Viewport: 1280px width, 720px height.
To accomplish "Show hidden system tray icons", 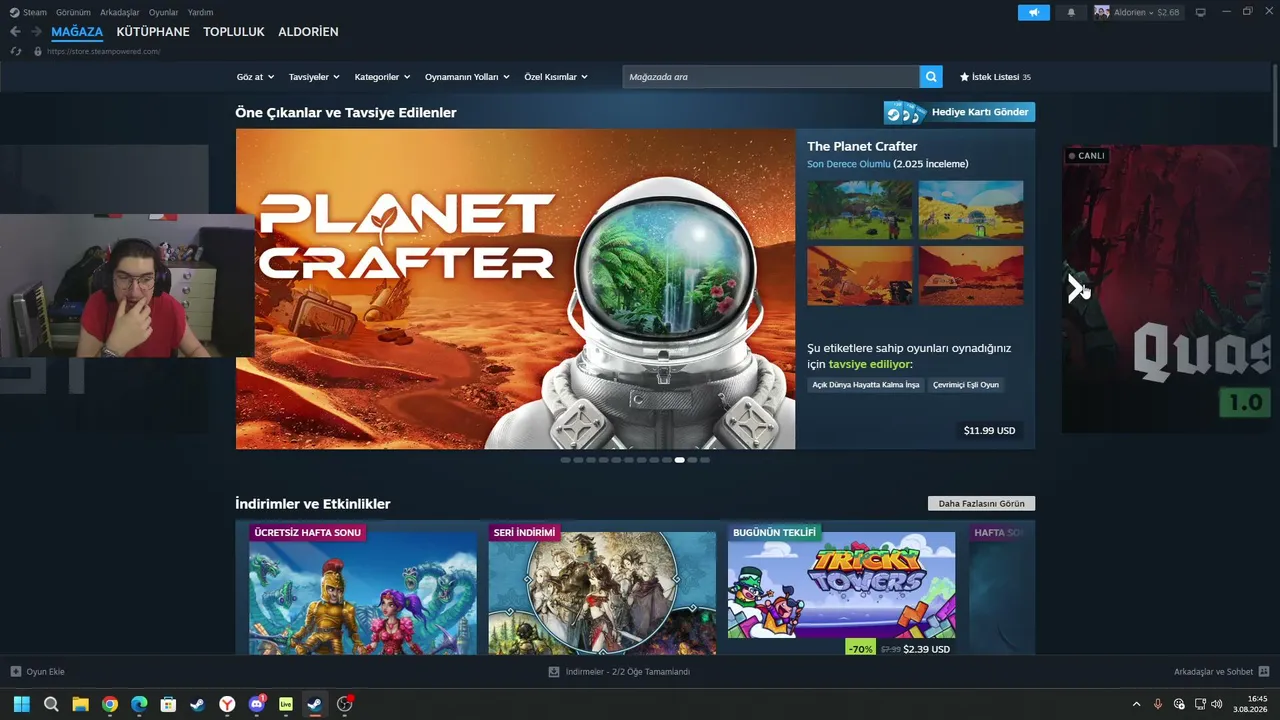I will (1136, 704).
